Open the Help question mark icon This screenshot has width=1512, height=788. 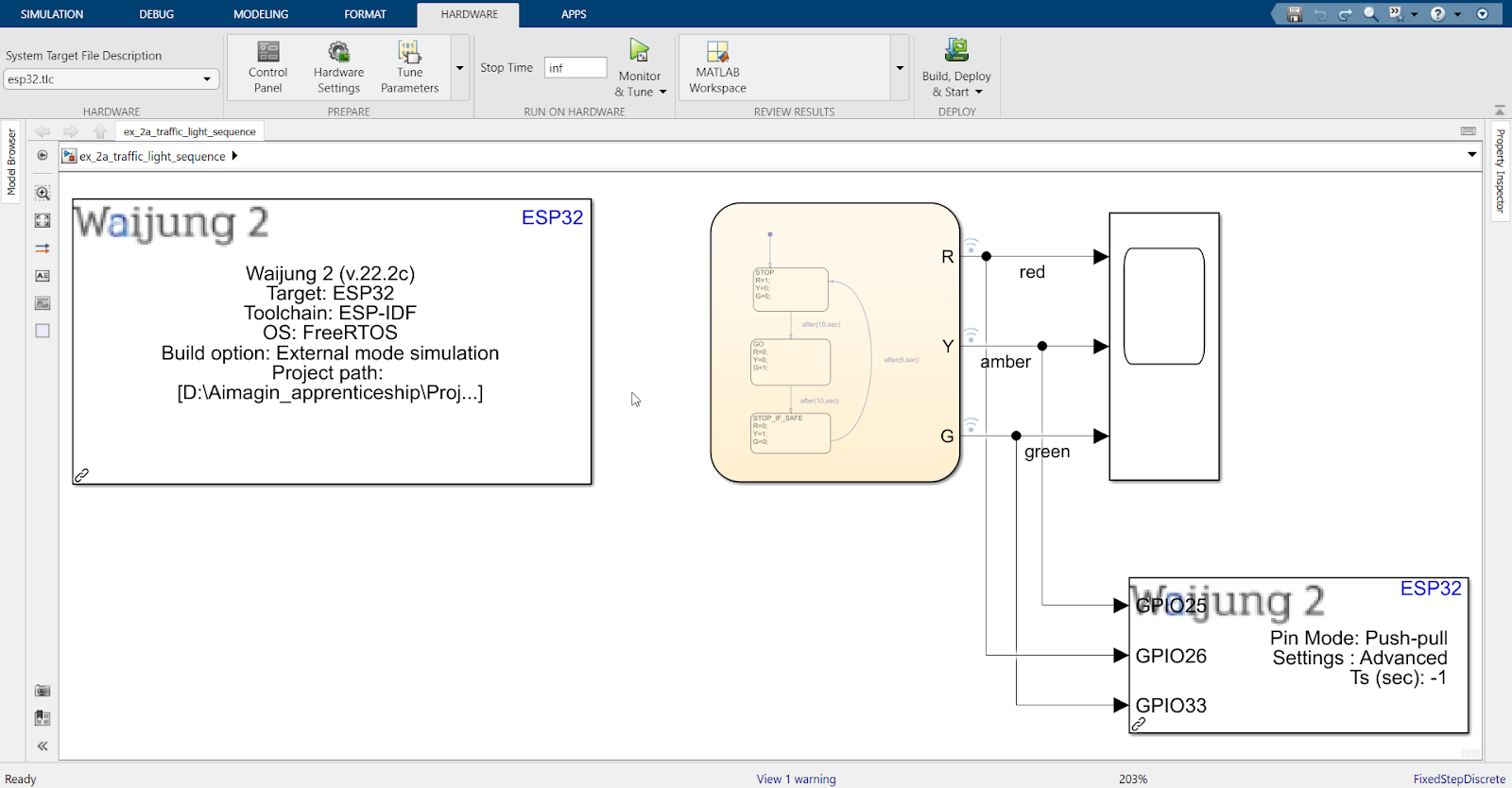[1437, 14]
